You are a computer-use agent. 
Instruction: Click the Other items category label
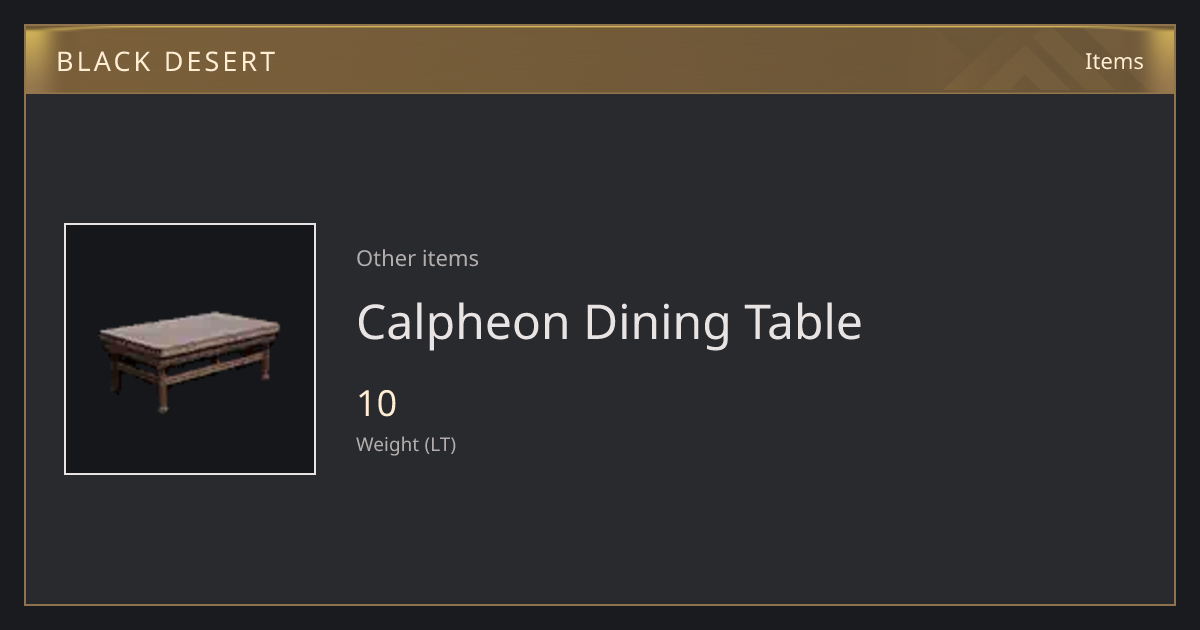pos(417,258)
